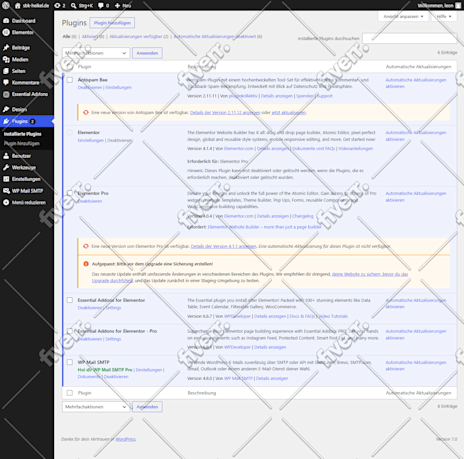Tick select-all checkbox in table footer
Viewport: 464px width, 459px height.
pyautogui.click(x=70, y=393)
